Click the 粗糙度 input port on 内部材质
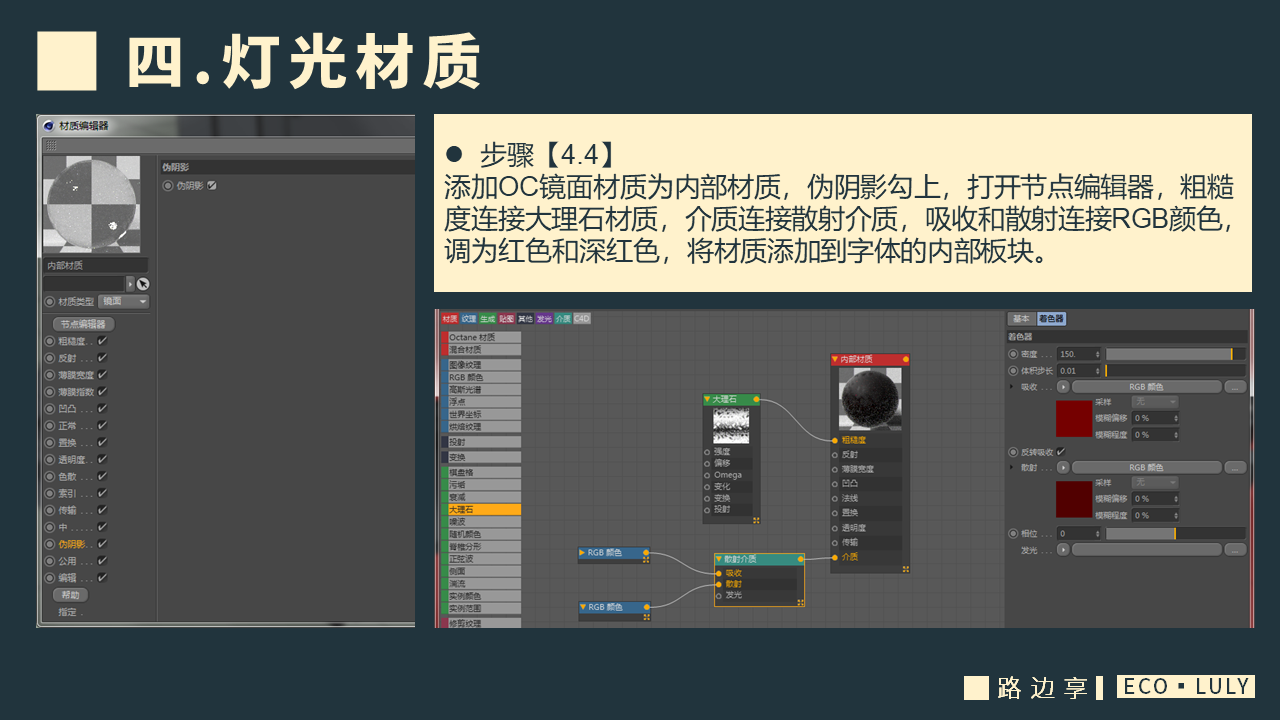The width and height of the screenshot is (1280, 720). [834, 439]
